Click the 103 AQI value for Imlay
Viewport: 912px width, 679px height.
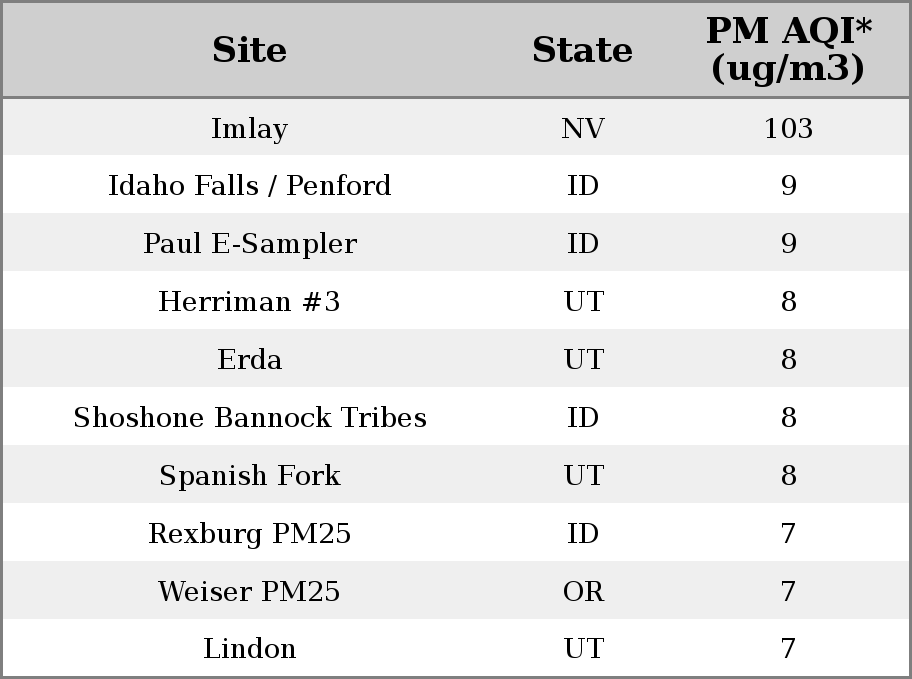pos(789,128)
